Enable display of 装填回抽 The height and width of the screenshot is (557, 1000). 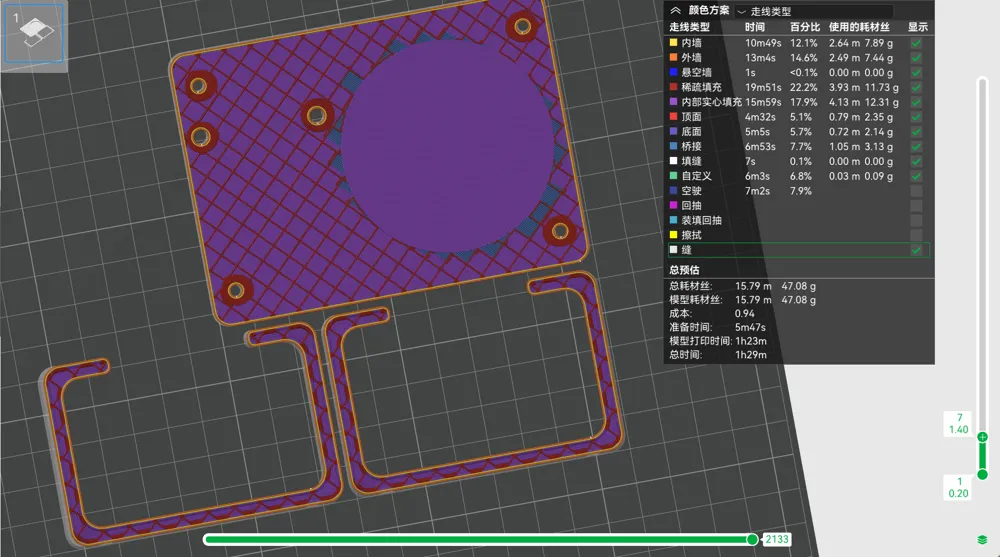916,220
